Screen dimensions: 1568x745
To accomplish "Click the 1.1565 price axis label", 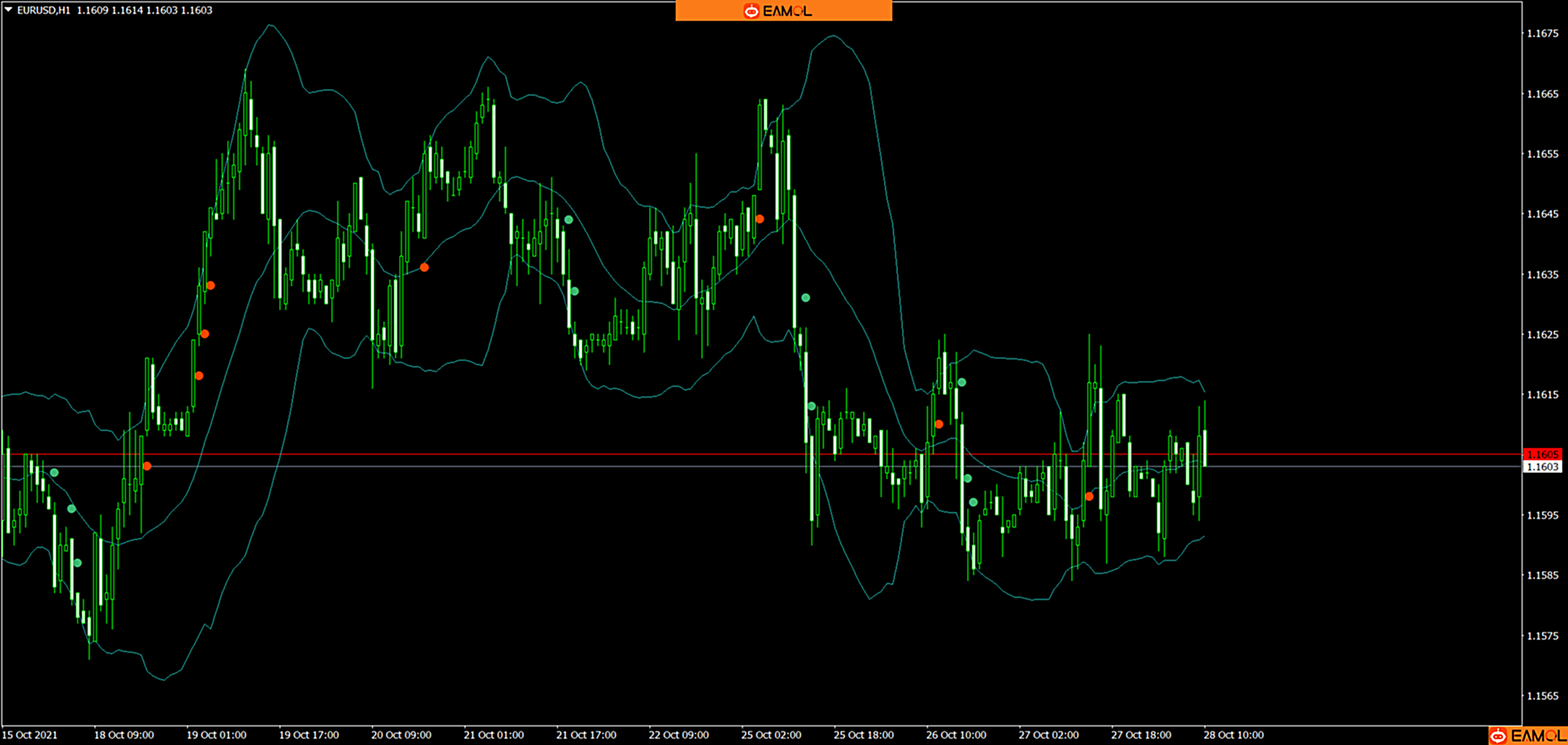I will coord(1542,696).
